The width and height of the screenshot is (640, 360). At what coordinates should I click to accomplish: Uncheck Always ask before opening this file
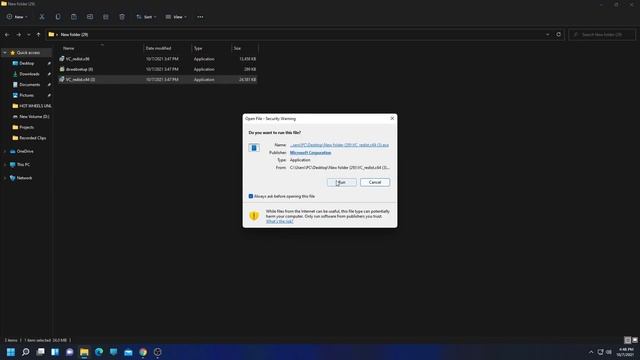pyautogui.click(x=251, y=196)
